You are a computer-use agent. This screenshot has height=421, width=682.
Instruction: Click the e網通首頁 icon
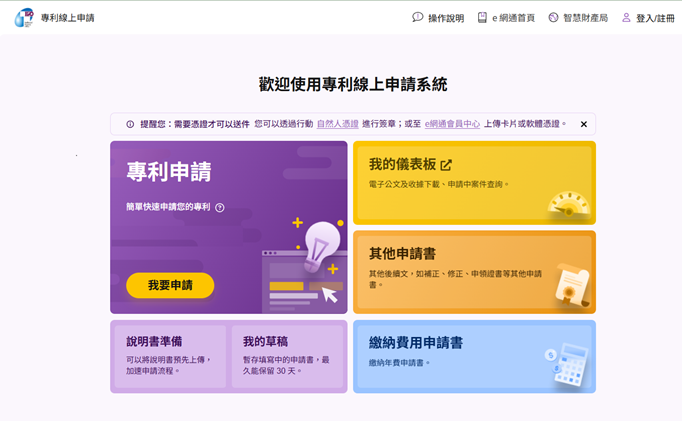click(x=482, y=17)
